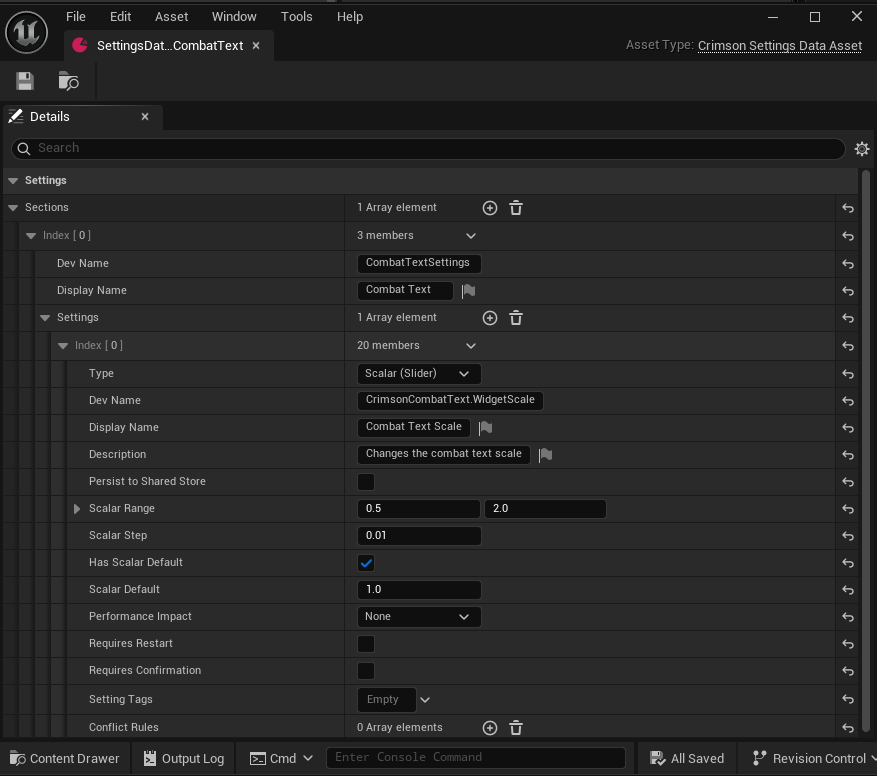Select the SettingsDat...CombatText asset tab
Screen dimensions: 877x776
(x=169, y=46)
